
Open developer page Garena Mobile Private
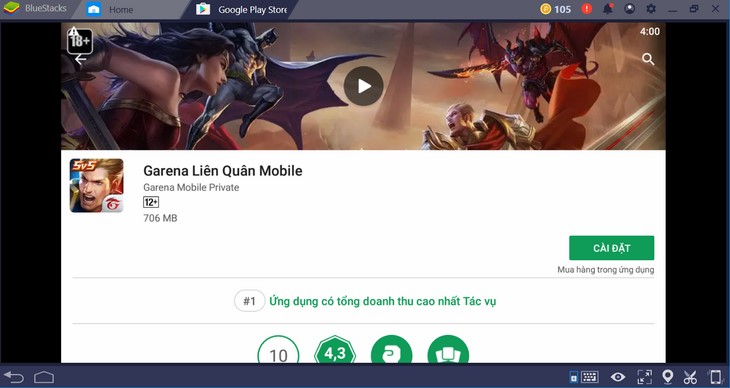(x=191, y=187)
